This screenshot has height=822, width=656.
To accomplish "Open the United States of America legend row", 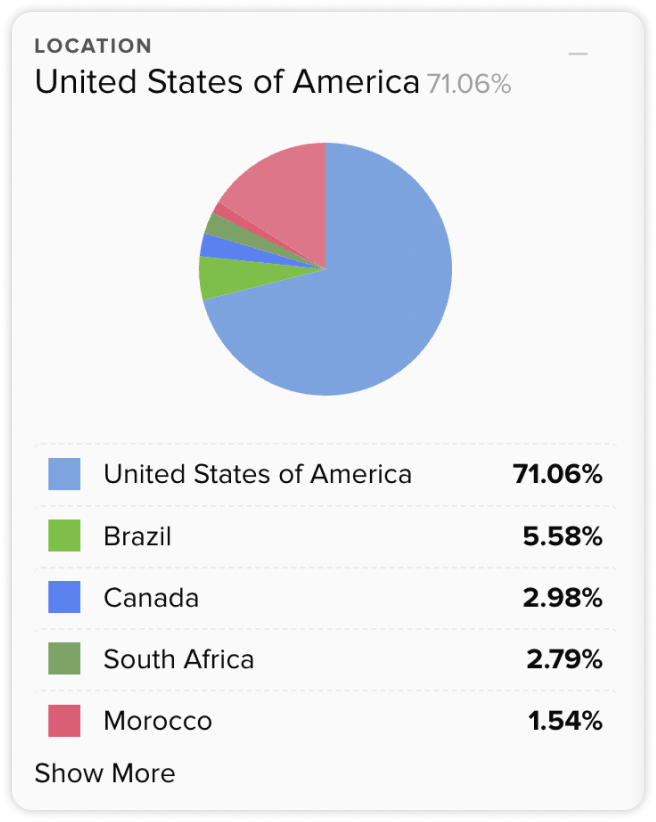I will (325, 474).
